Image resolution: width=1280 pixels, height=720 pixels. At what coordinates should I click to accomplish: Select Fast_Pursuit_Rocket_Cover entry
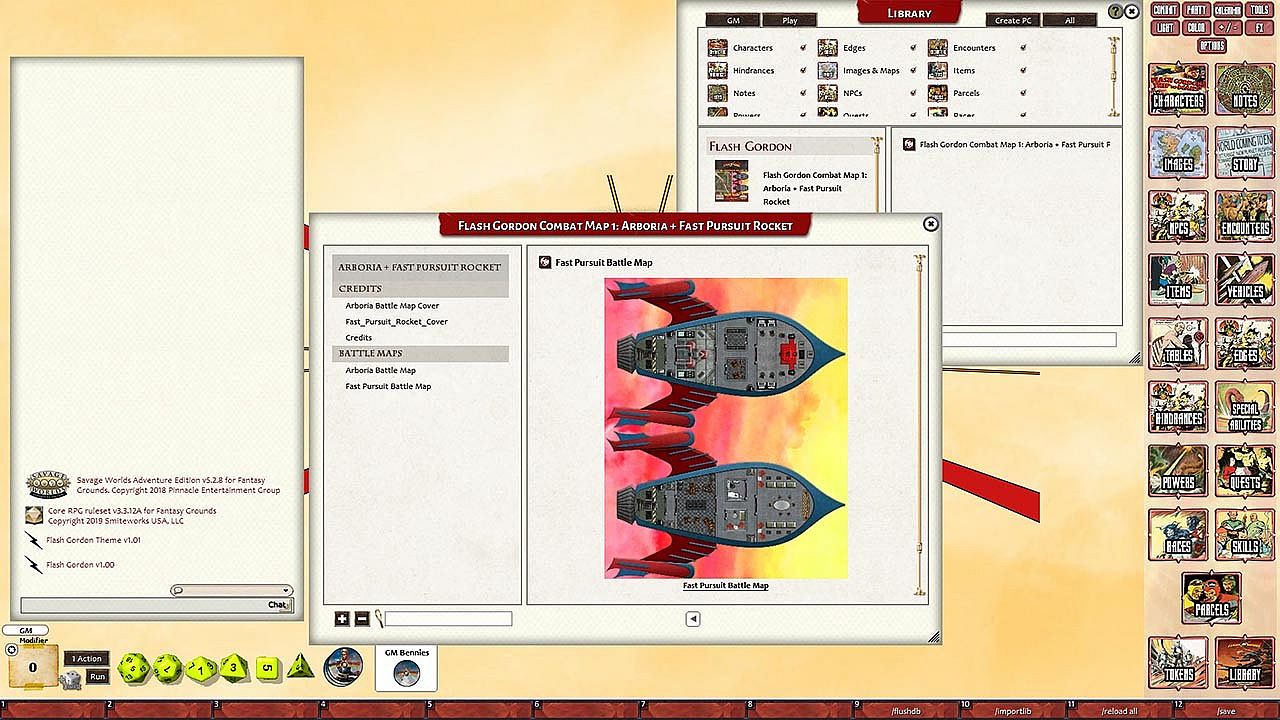pyautogui.click(x=396, y=322)
